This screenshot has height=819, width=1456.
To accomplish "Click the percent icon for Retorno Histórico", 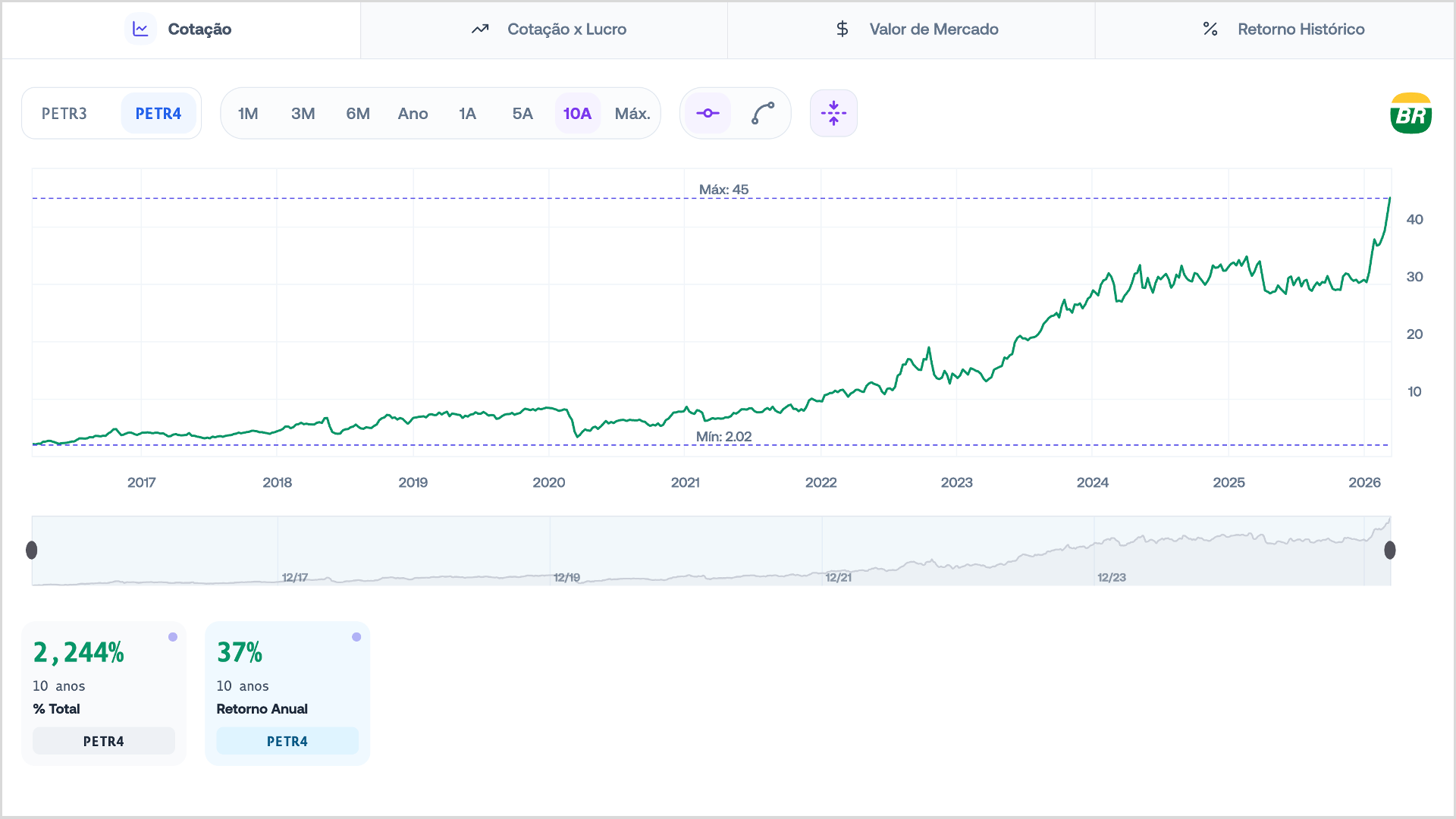I will (1210, 29).
